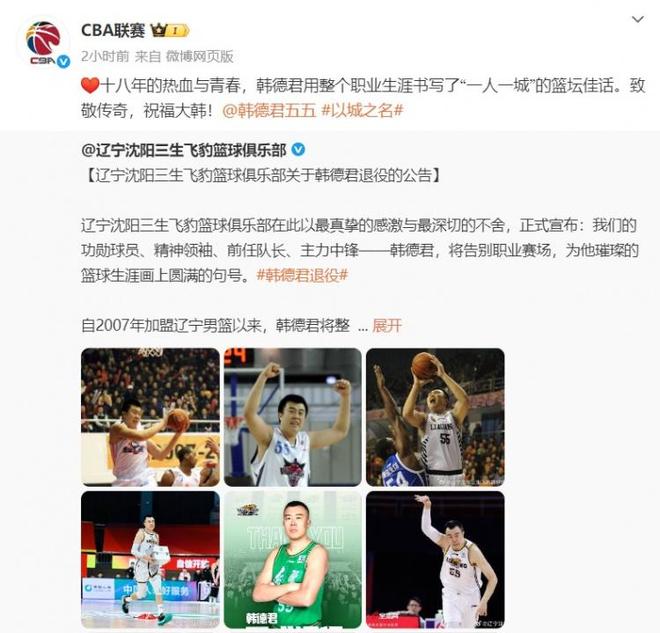Expand full text via 展开 link
Image resolution: width=660 pixels, height=633 pixels.
tap(387, 325)
